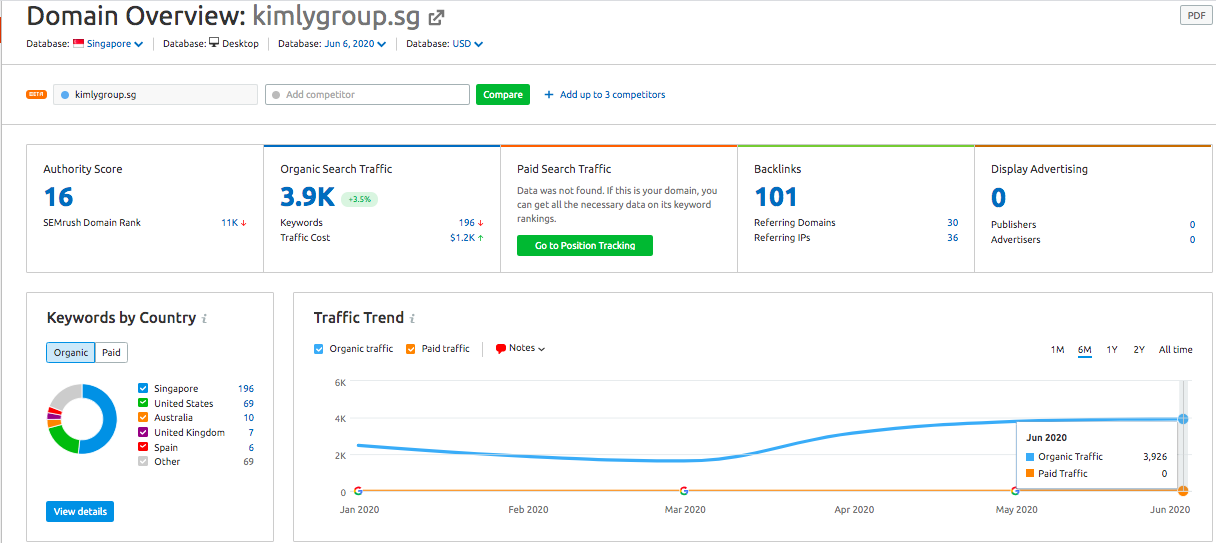Uncheck the United States country checkbox
The image size is (1216, 543).
pyautogui.click(x=143, y=403)
